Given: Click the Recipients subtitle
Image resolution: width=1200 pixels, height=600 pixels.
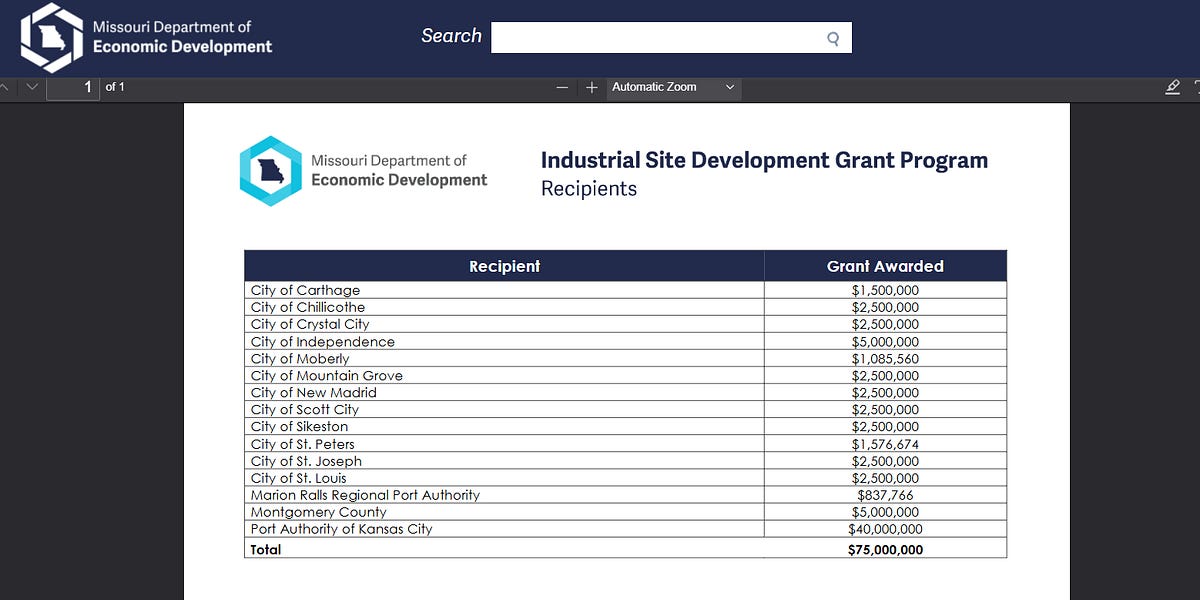Looking at the screenshot, I should (589, 189).
